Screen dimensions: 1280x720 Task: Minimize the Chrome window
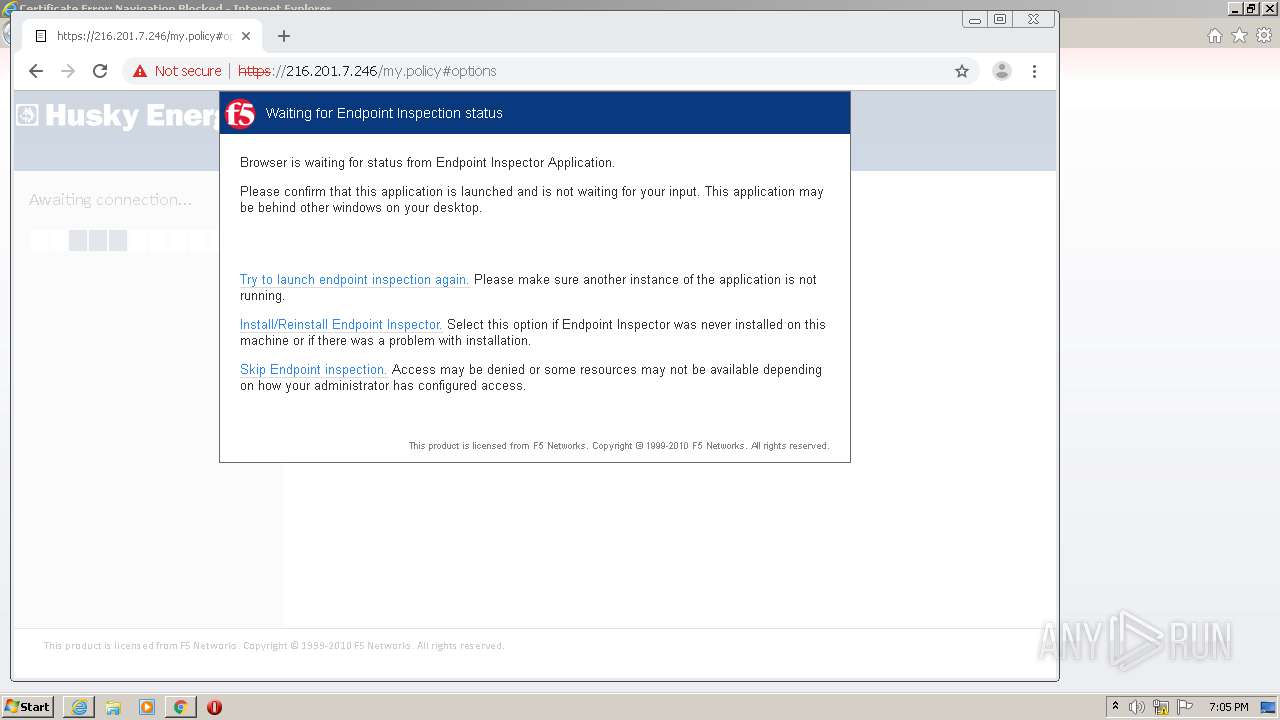975,19
